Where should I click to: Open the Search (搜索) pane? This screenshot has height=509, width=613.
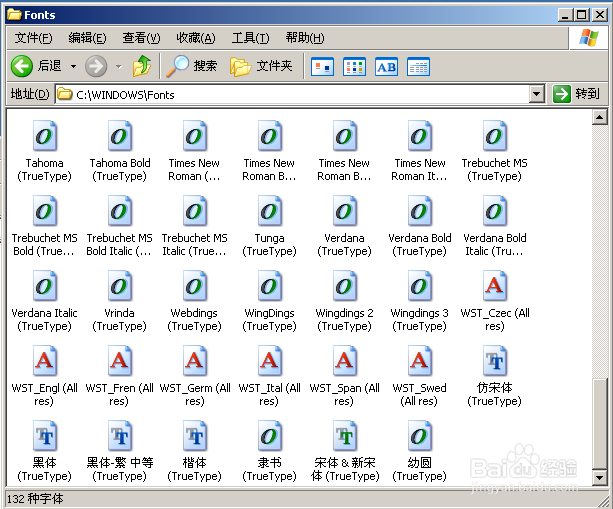[192, 66]
